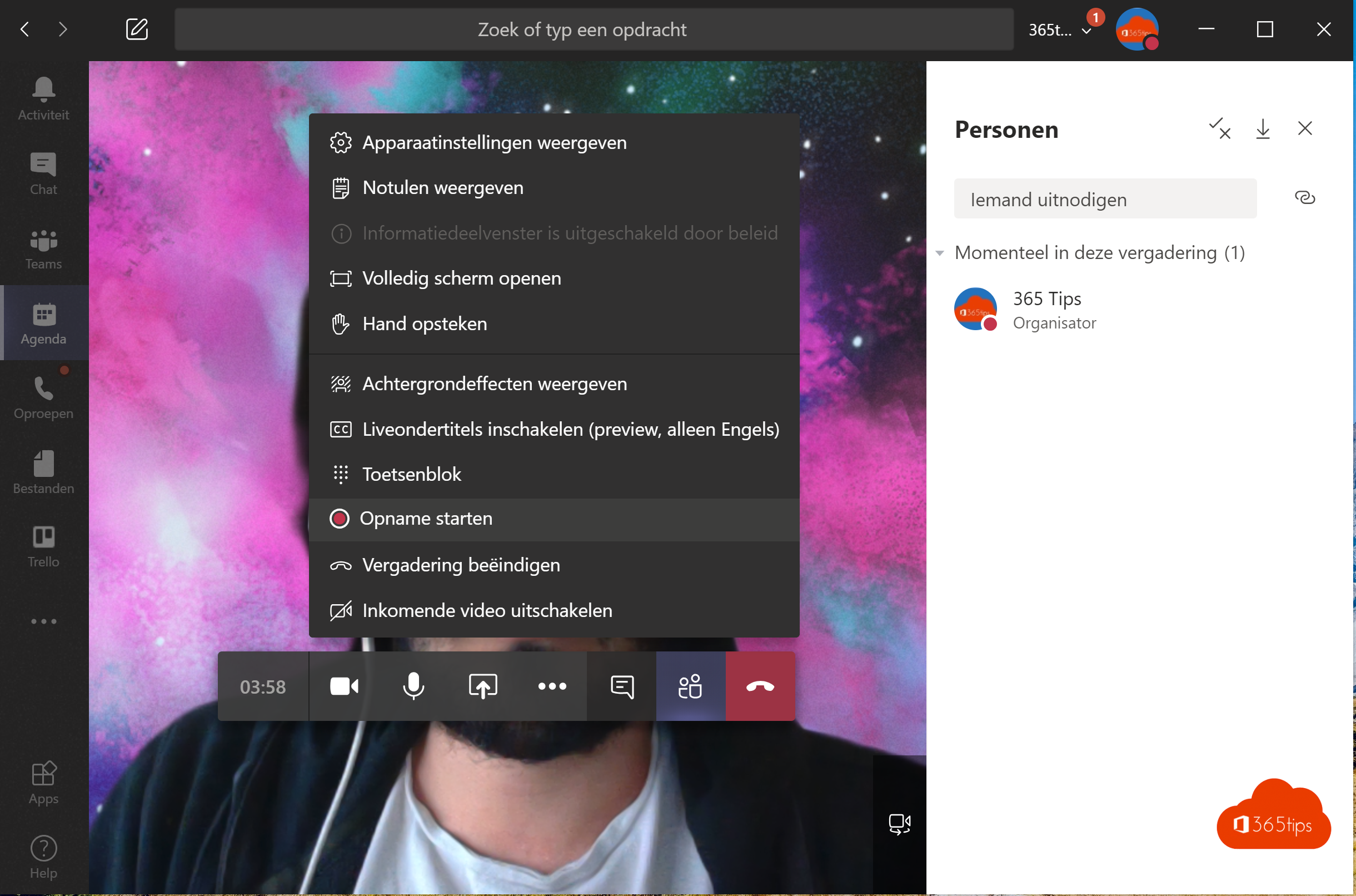This screenshot has height=896, width=1356.
Task: Toggle Inkomende video uitschakelen incoming video
Action: pyautogui.click(x=487, y=610)
